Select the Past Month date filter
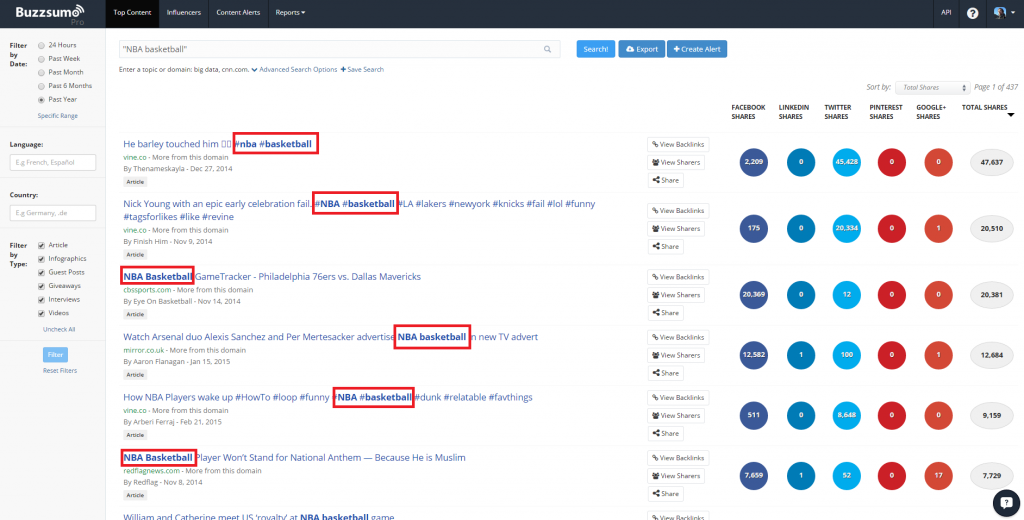 point(42,73)
